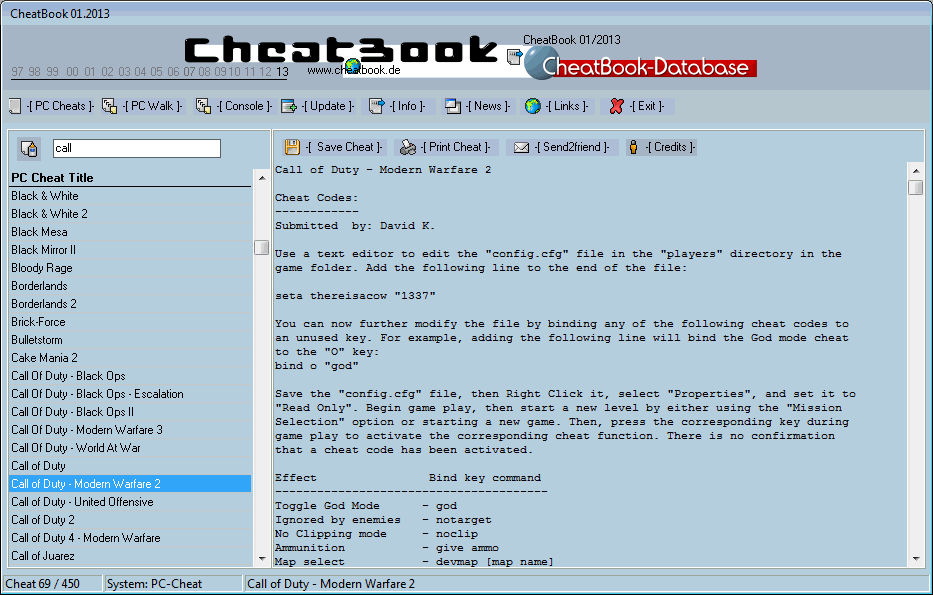Select 'Black Mesa' in the list
Screen dimensions: 933x595
tap(130, 232)
